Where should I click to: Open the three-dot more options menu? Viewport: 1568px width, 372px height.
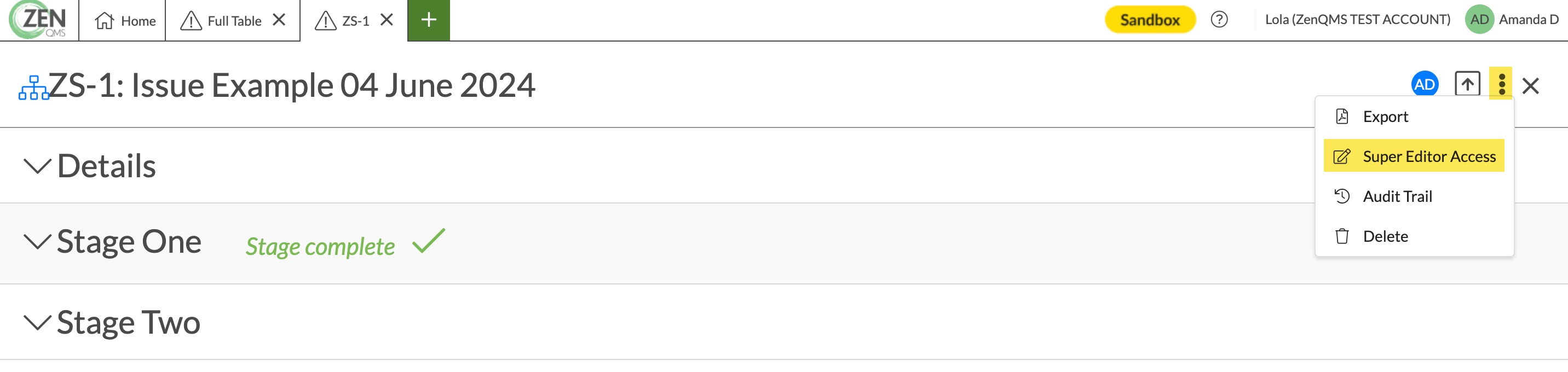coord(1501,84)
